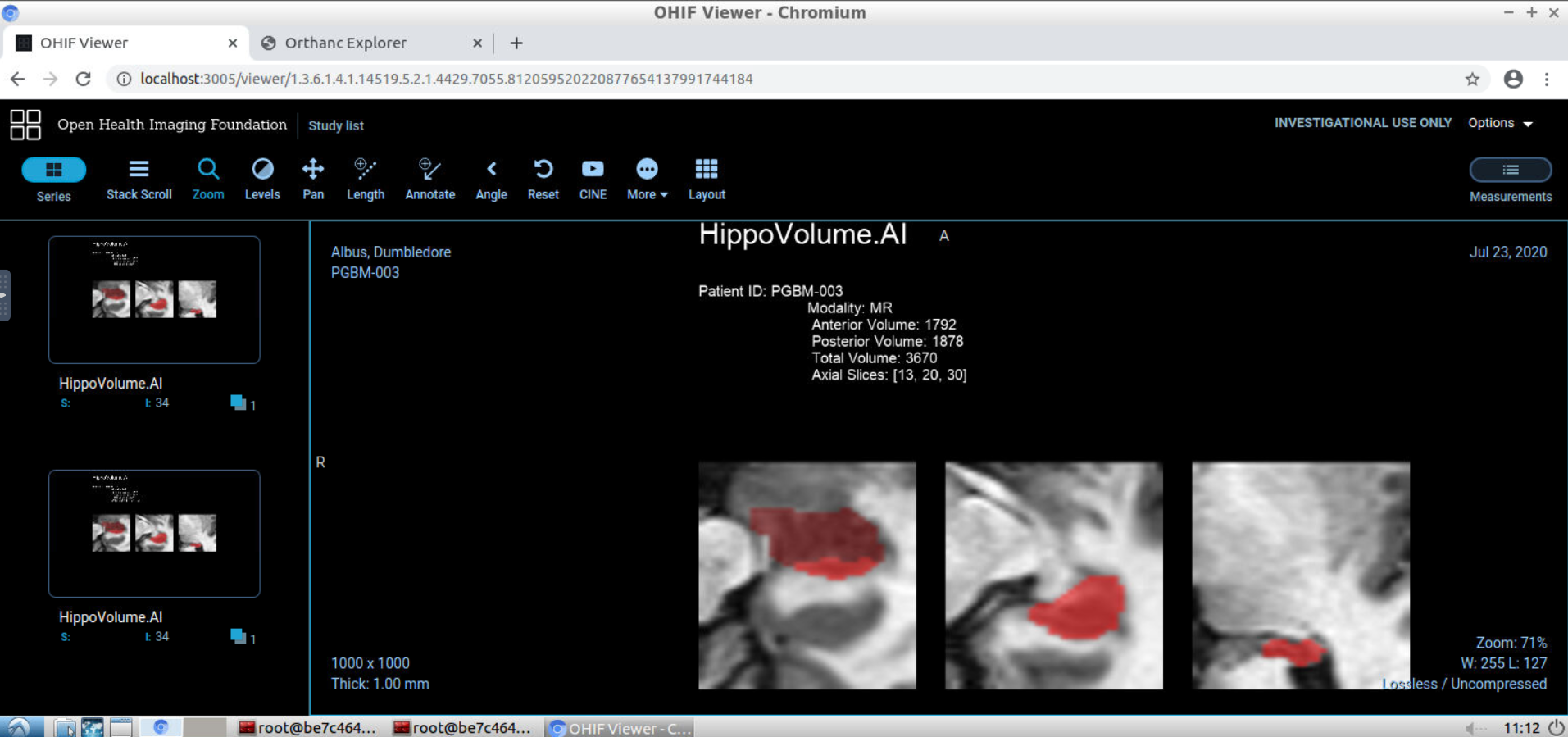Select the second HippoVolume.AI series thumbnail
This screenshot has width=1568, height=737.
[x=154, y=533]
